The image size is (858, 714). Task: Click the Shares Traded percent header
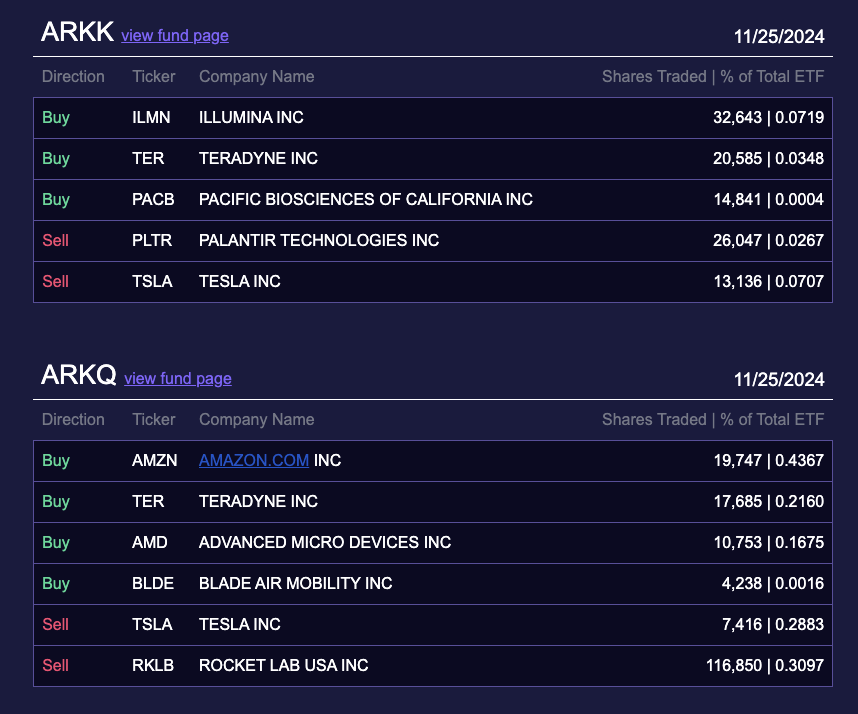[x=712, y=76]
